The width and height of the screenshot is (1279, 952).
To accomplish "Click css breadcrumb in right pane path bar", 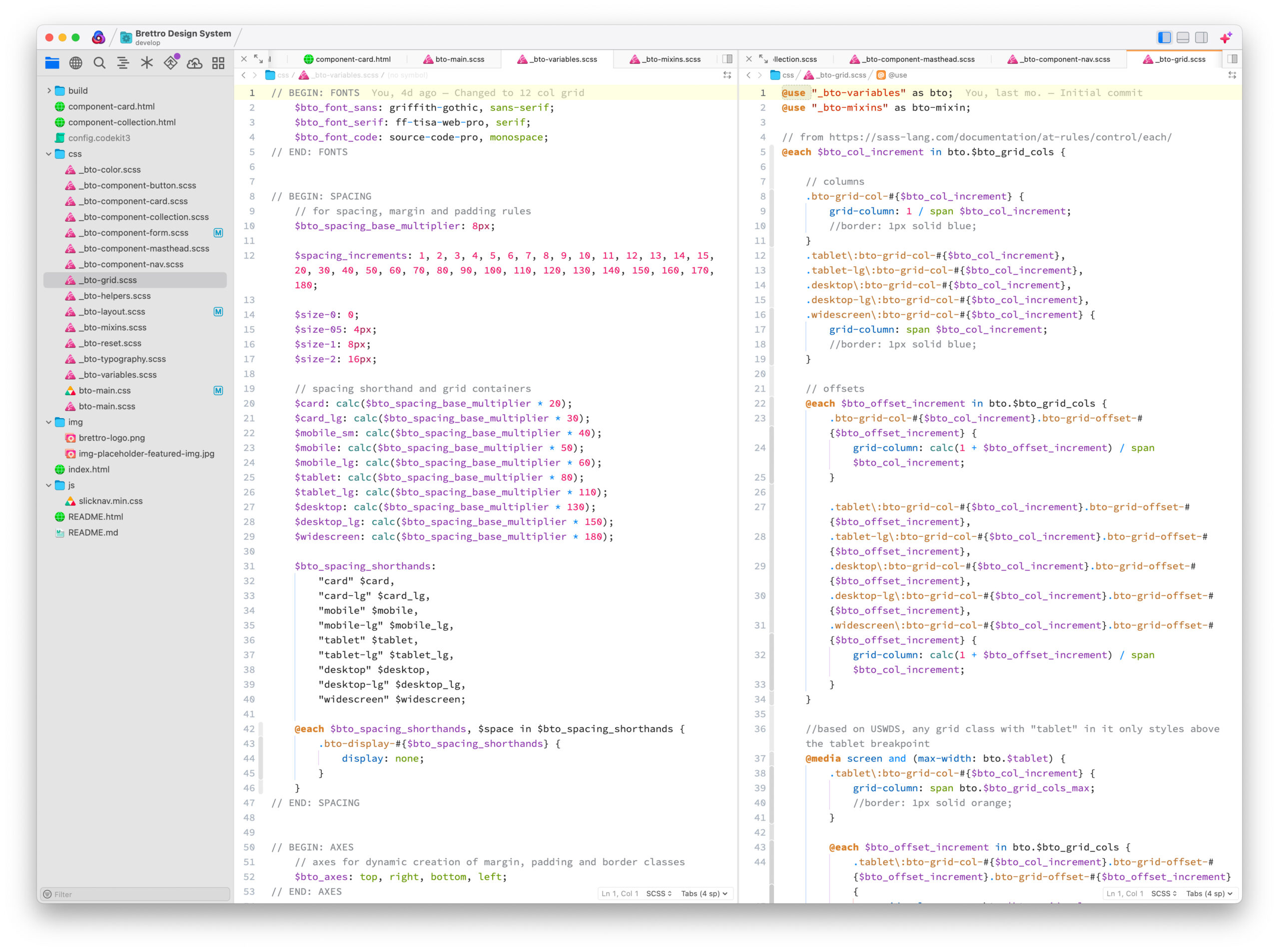I will (x=782, y=75).
